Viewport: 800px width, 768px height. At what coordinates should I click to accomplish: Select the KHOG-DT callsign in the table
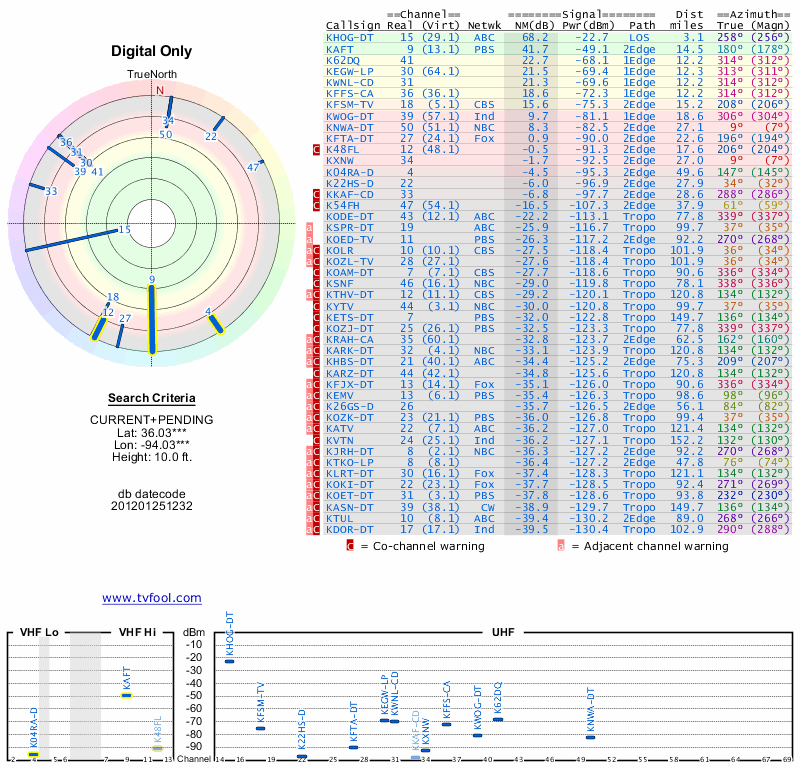coord(350,37)
